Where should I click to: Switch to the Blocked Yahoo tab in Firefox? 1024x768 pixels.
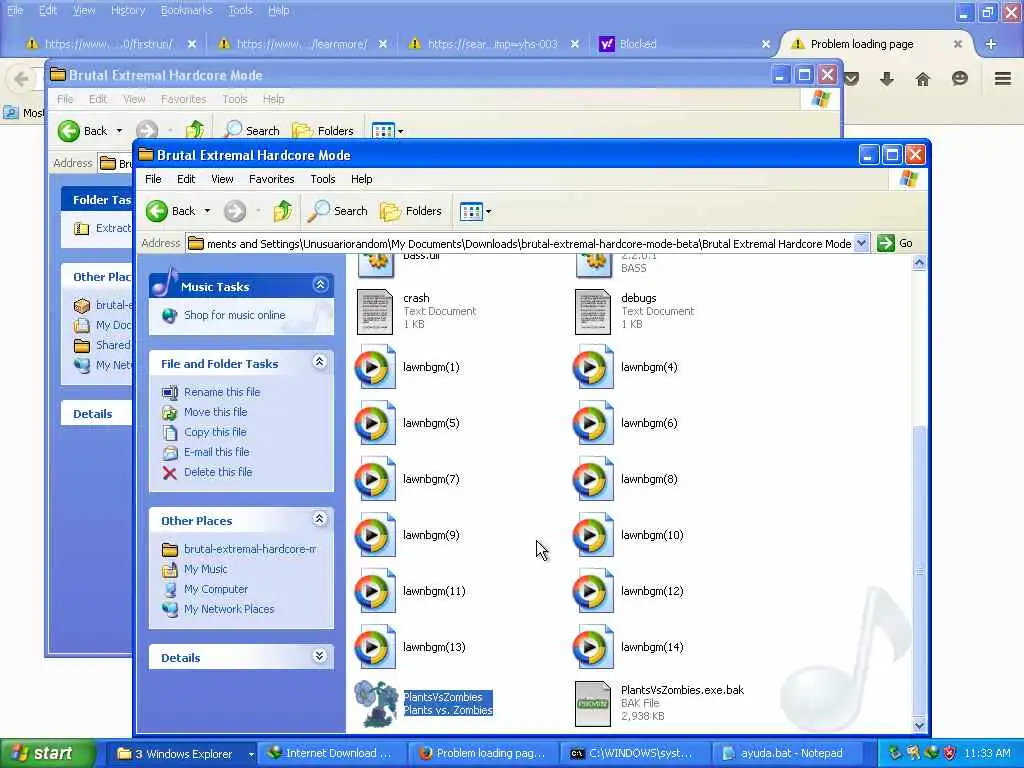click(684, 44)
